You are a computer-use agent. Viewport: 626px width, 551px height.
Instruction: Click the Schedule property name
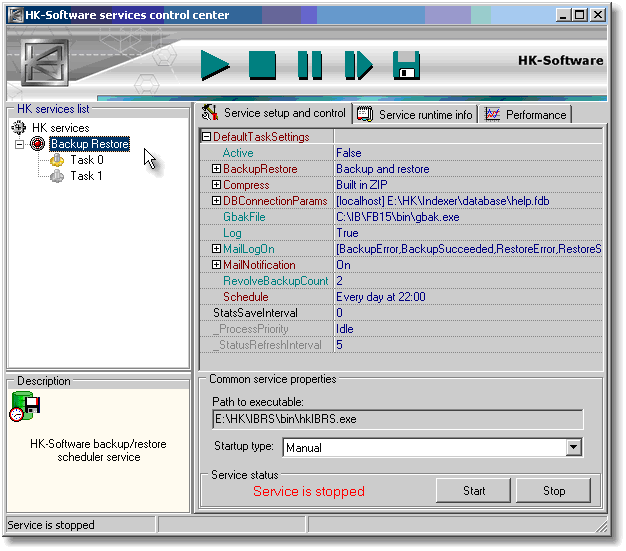pyautogui.click(x=246, y=297)
